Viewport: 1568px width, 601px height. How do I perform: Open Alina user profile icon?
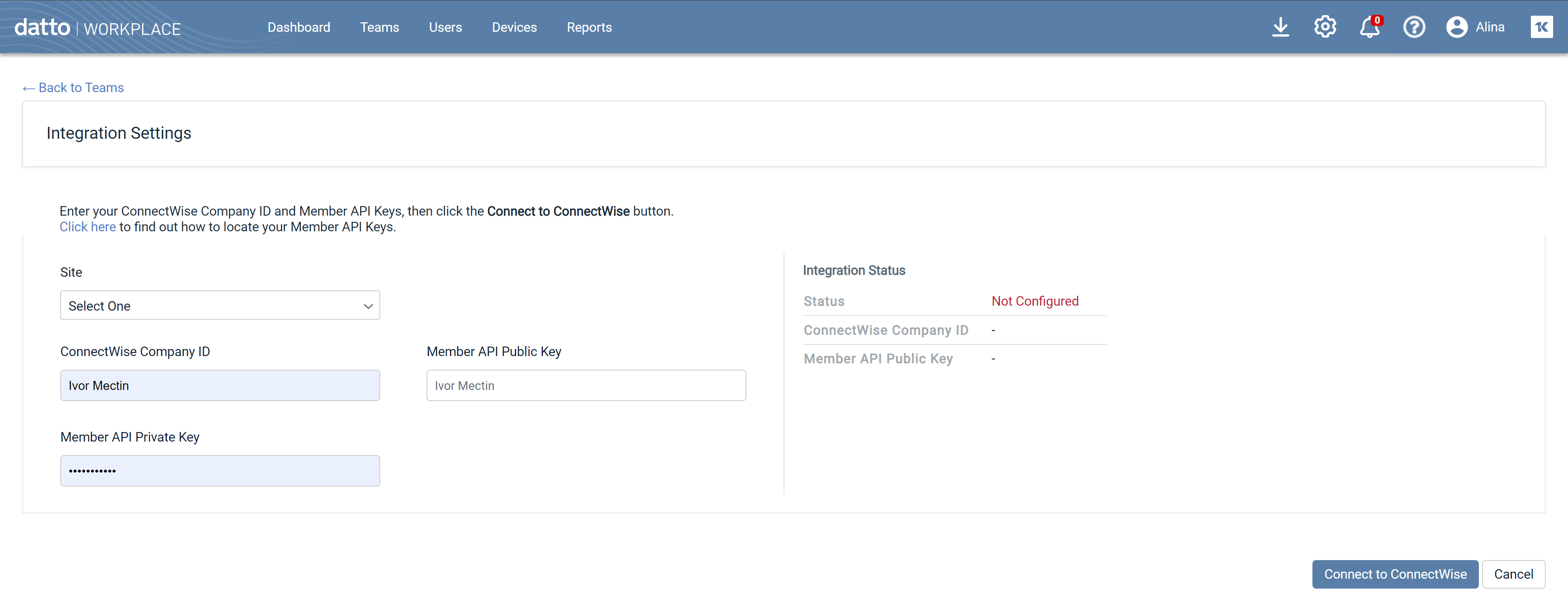[x=1457, y=27]
